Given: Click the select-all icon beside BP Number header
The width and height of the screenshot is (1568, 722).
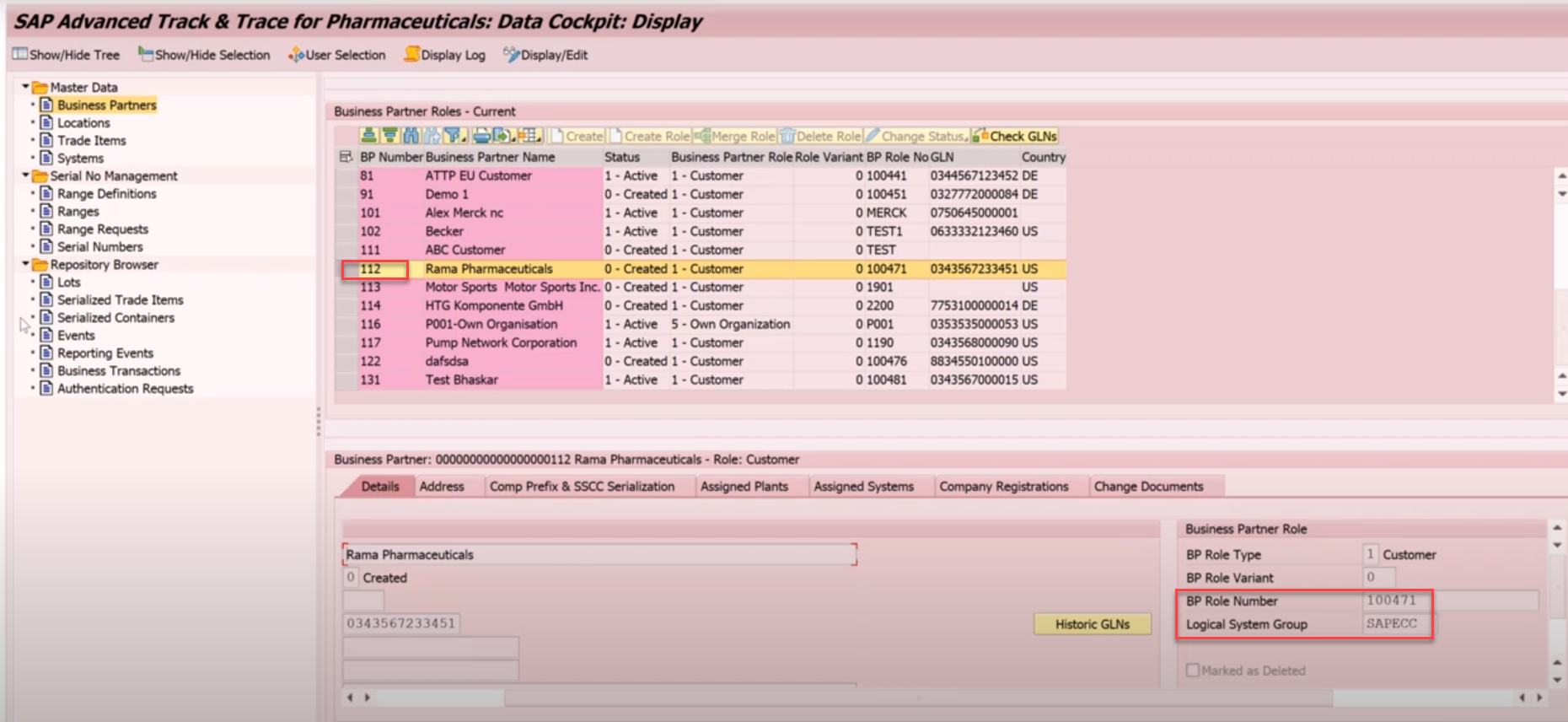Looking at the screenshot, I should (x=346, y=157).
